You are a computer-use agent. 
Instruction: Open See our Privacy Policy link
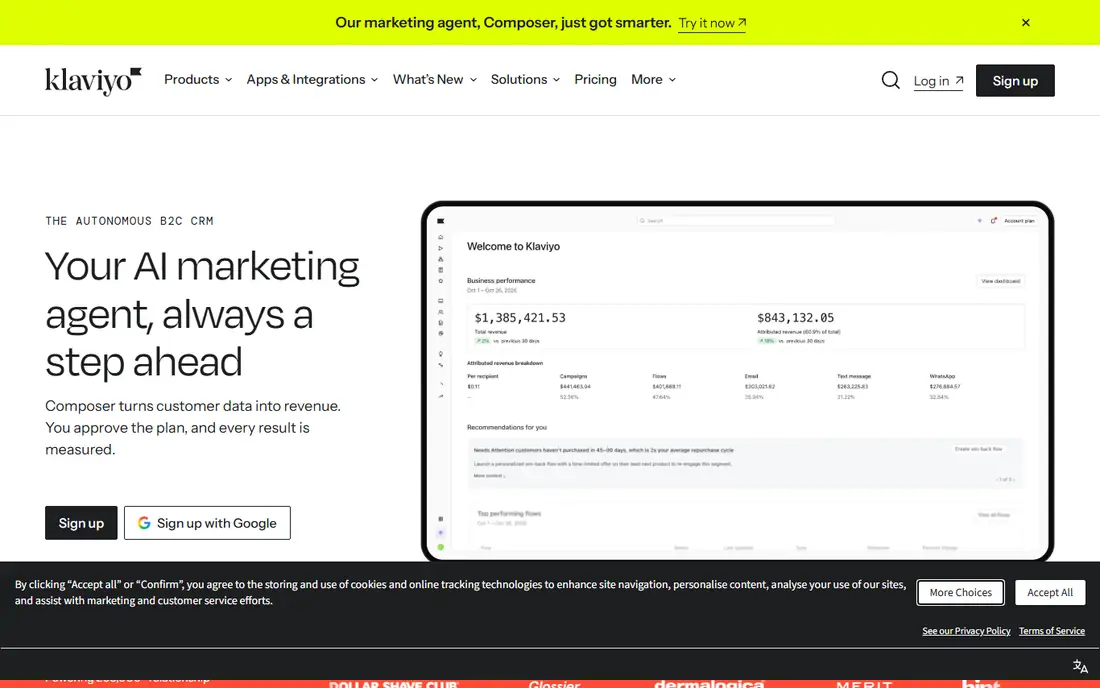pos(966,631)
